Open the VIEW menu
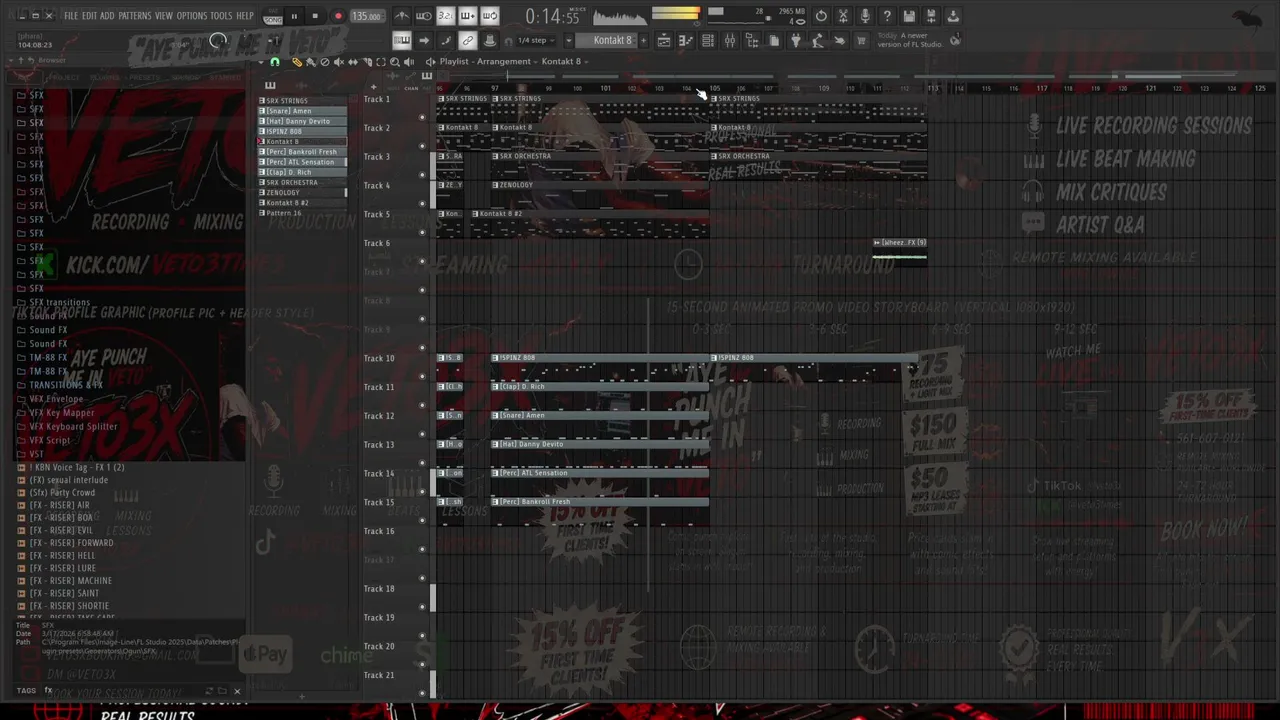 pos(164,16)
